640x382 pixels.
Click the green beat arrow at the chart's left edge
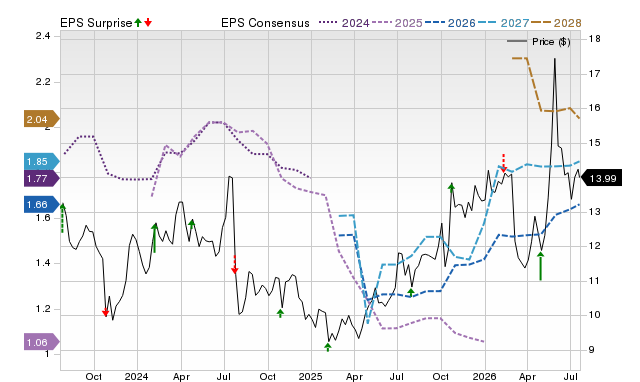62,218
